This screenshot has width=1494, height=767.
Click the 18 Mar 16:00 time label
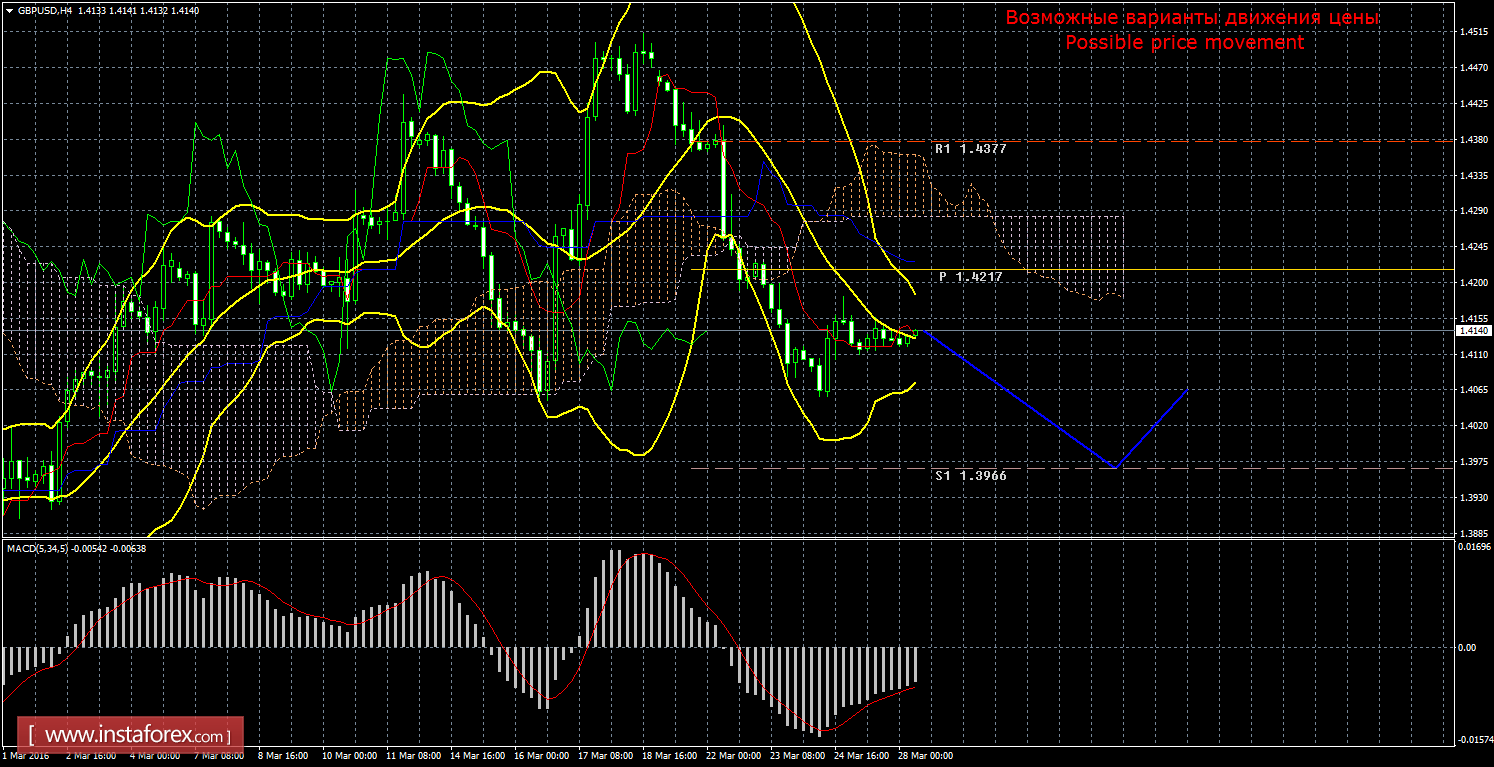(671, 757)
